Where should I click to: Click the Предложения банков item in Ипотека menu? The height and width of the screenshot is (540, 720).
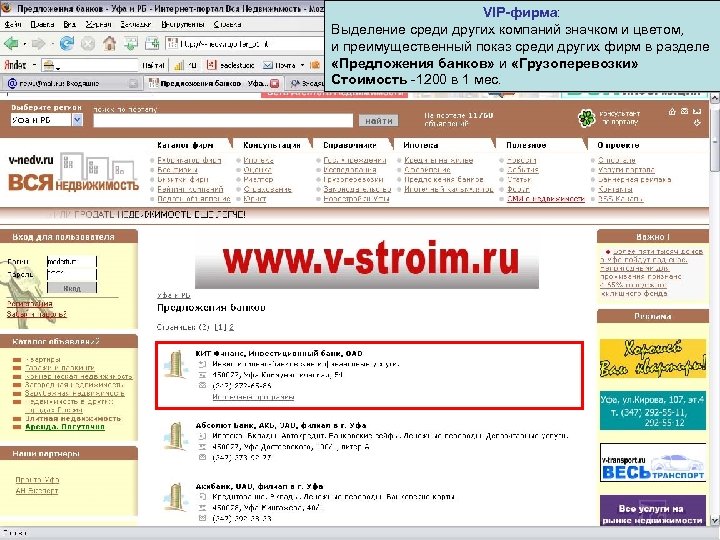point(444,180)
